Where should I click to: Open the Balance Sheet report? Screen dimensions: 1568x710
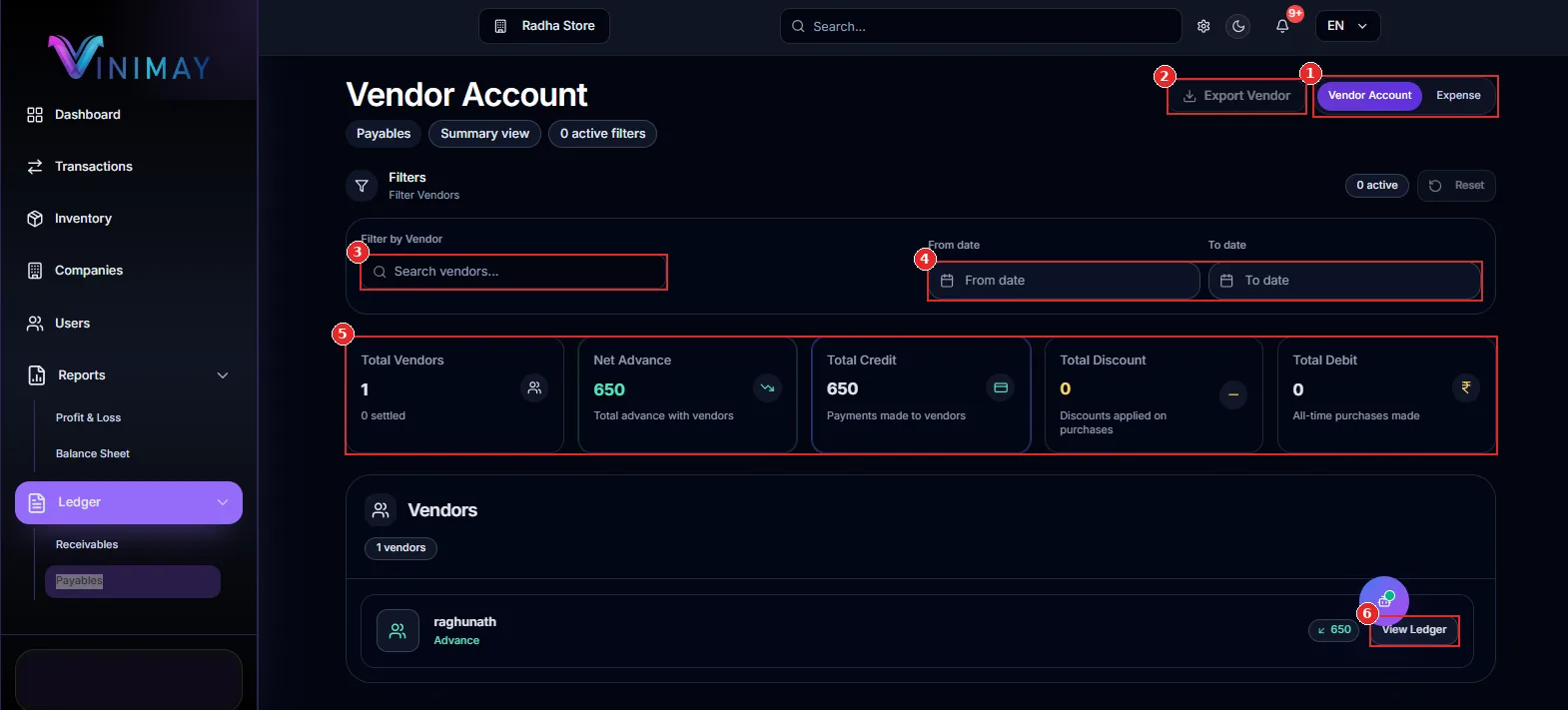click(x=93, y=453)
